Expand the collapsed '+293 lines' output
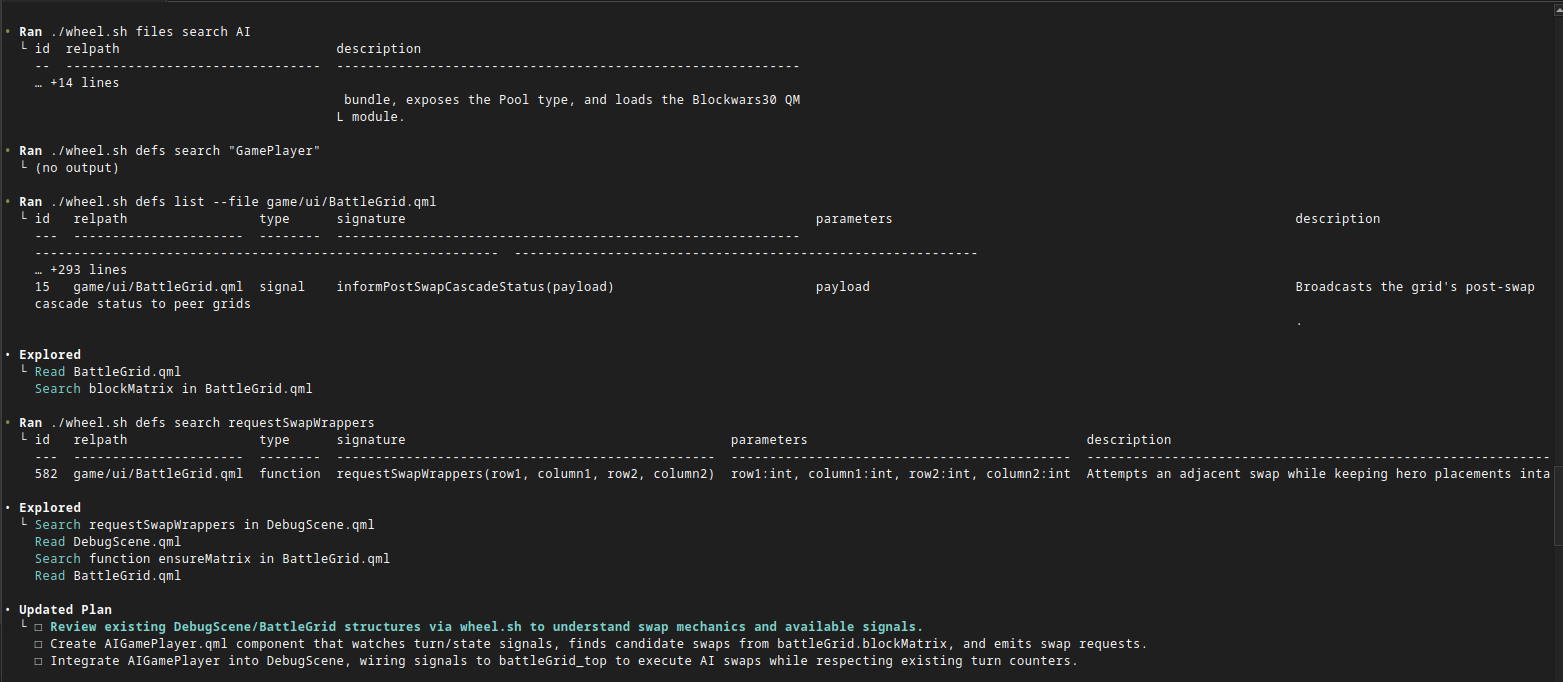Image resolution: width=1563 pixels, height=682 pixels. (80, 270)
